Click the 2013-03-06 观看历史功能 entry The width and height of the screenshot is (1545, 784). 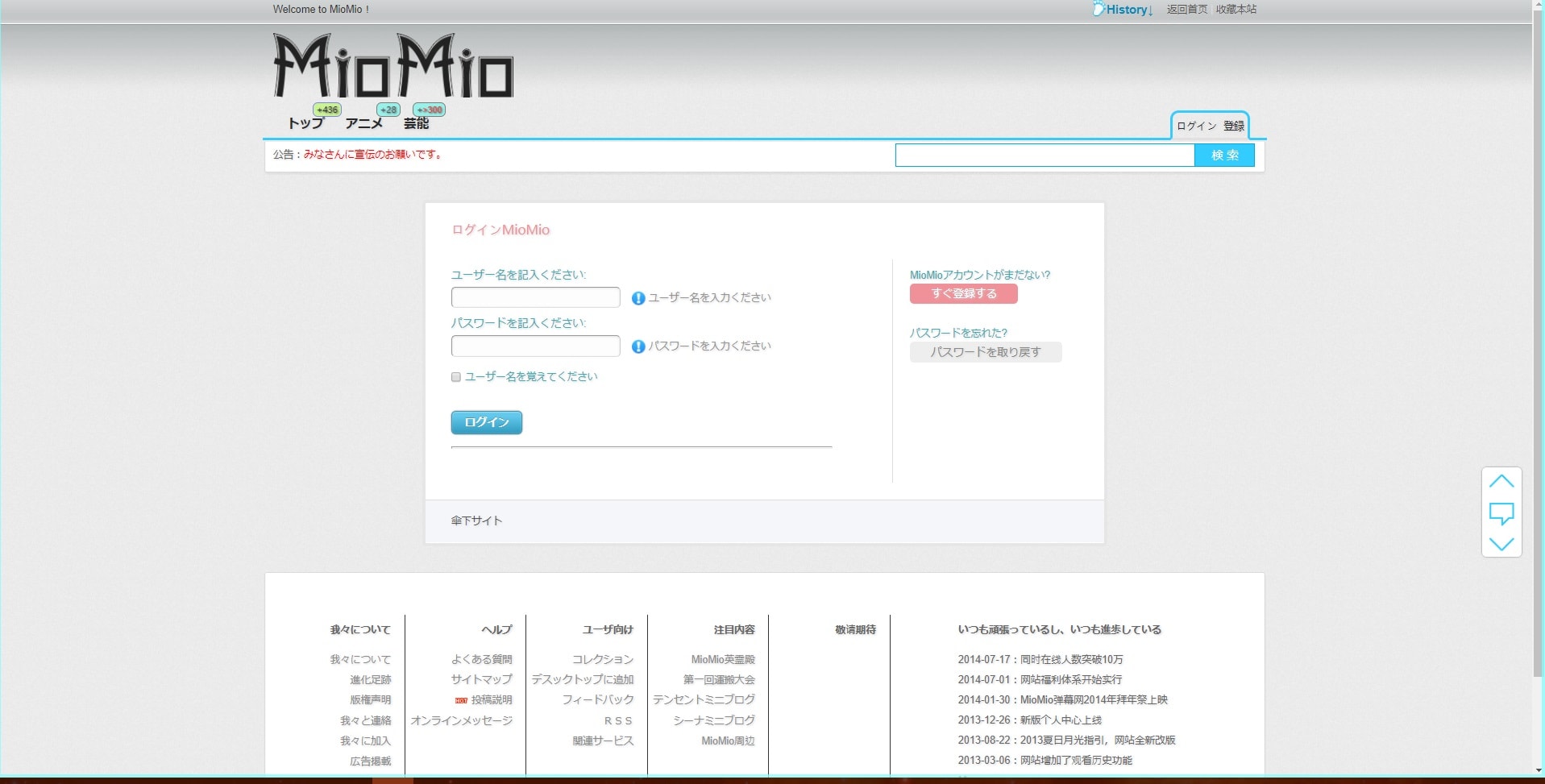pyautogui.click(x=1045, y=761)
